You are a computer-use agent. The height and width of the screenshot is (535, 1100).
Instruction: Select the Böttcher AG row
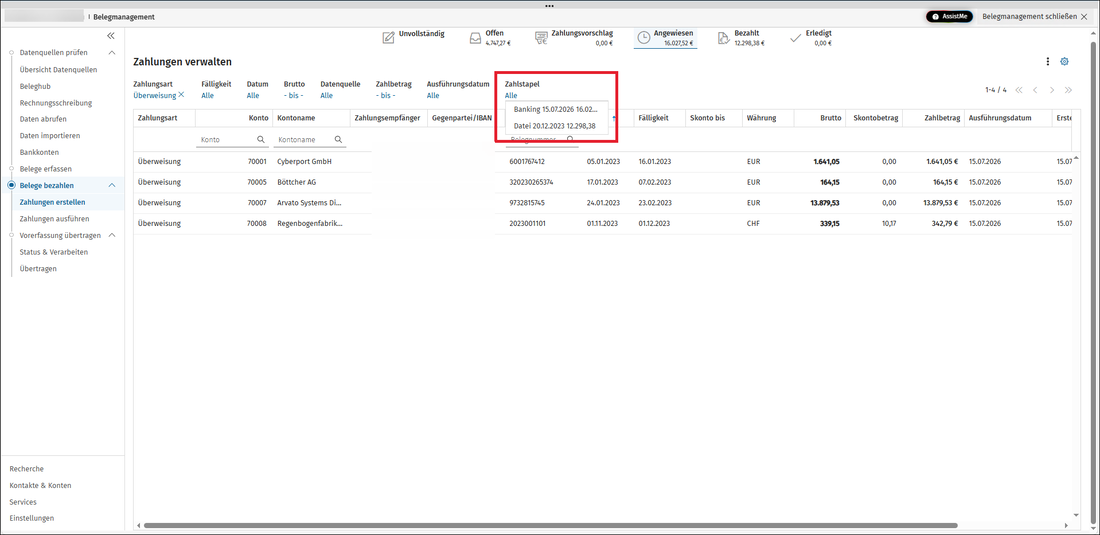(x=603, y=182)
